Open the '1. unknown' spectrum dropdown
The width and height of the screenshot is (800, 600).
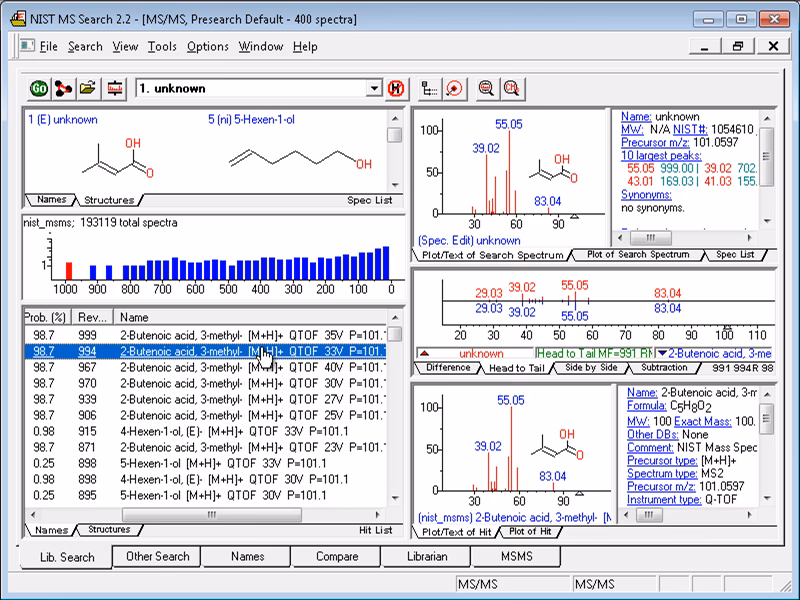coord(374,88)
